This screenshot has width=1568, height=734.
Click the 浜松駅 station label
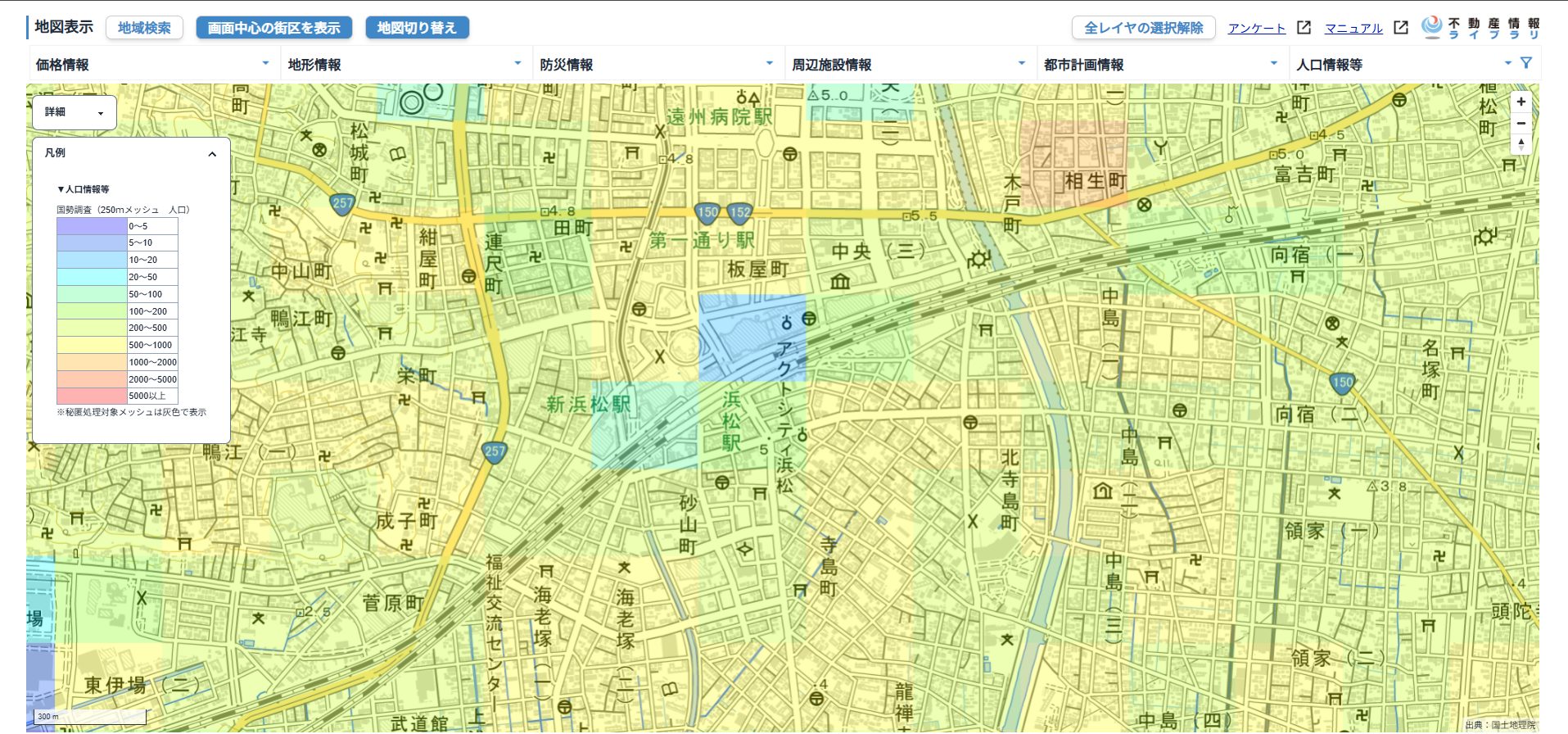tap(731, 422)
